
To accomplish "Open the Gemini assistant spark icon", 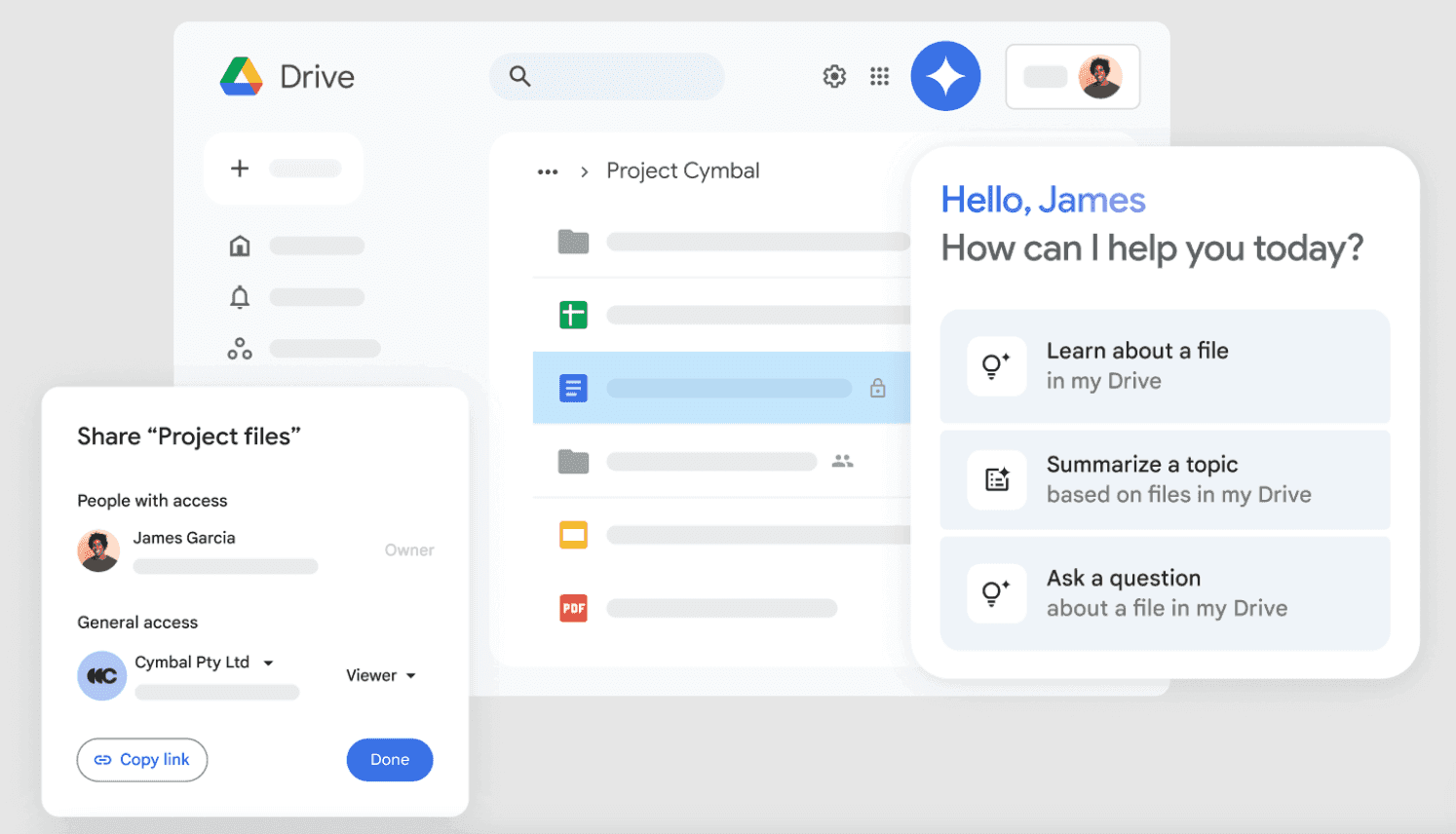I will click(944, 75).
